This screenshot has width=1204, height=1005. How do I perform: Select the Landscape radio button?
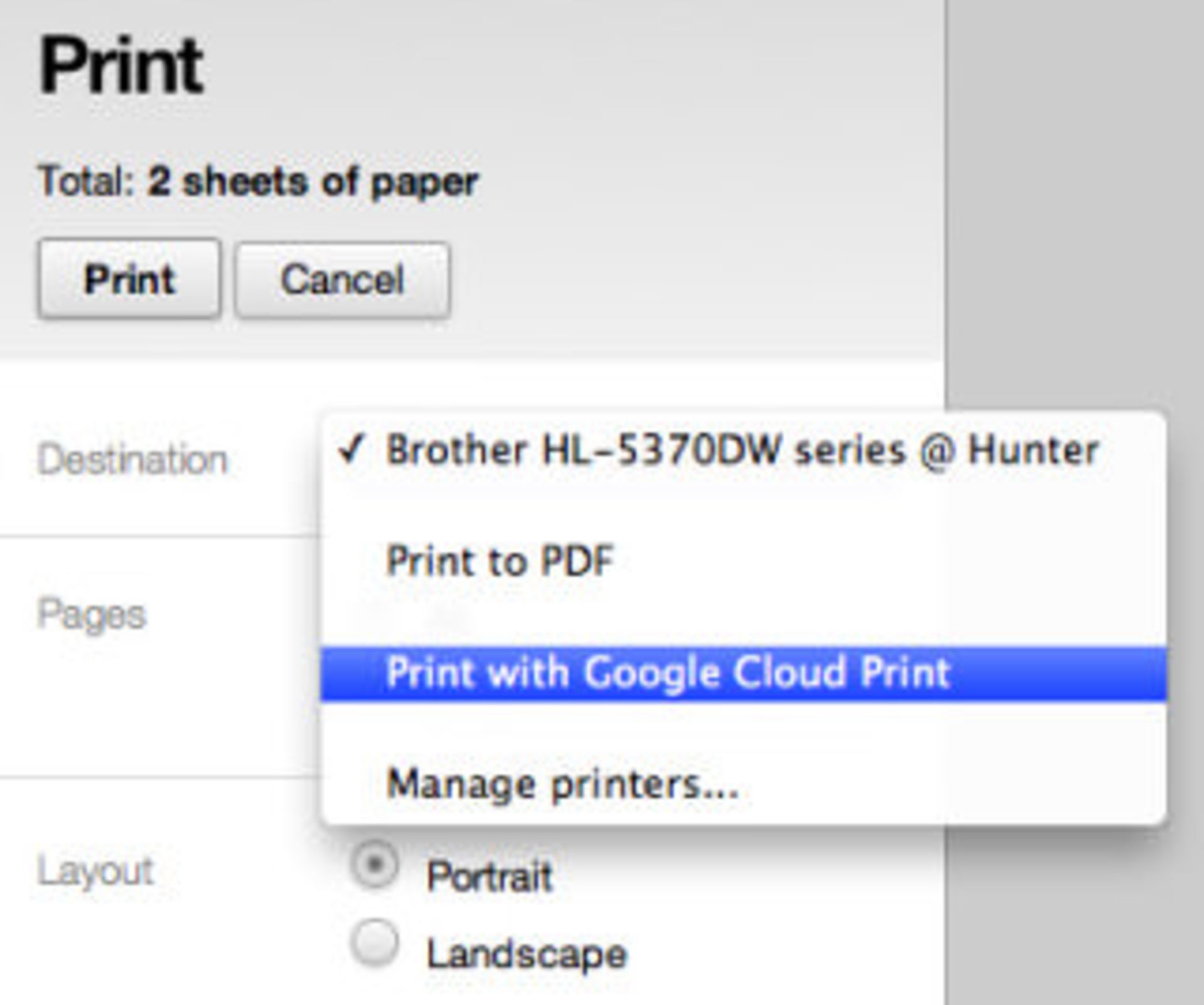point(374,943)
